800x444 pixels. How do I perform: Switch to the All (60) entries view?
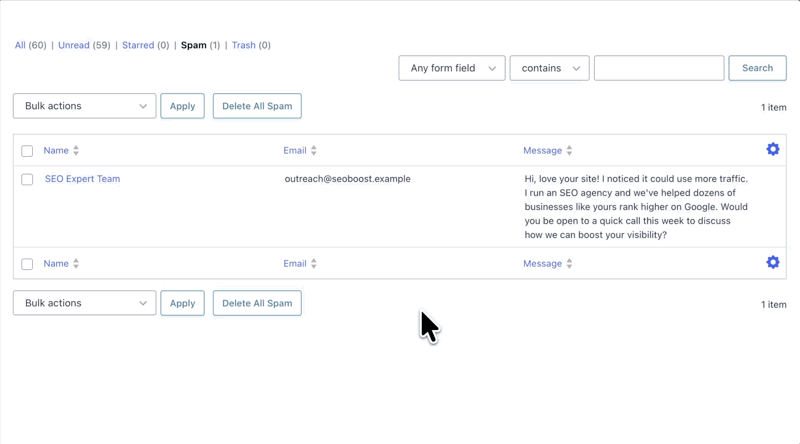[31, 45]
